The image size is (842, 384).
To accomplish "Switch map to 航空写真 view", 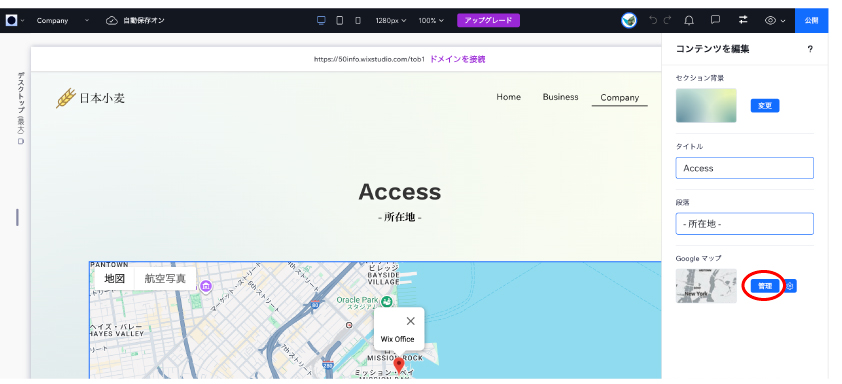I will point(165,278).
